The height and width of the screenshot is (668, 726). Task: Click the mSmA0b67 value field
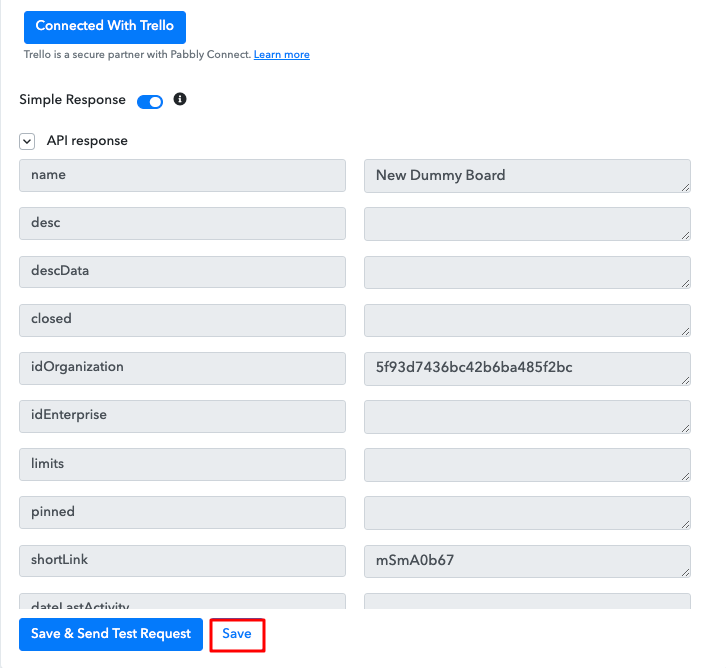(x=527, y=562)
